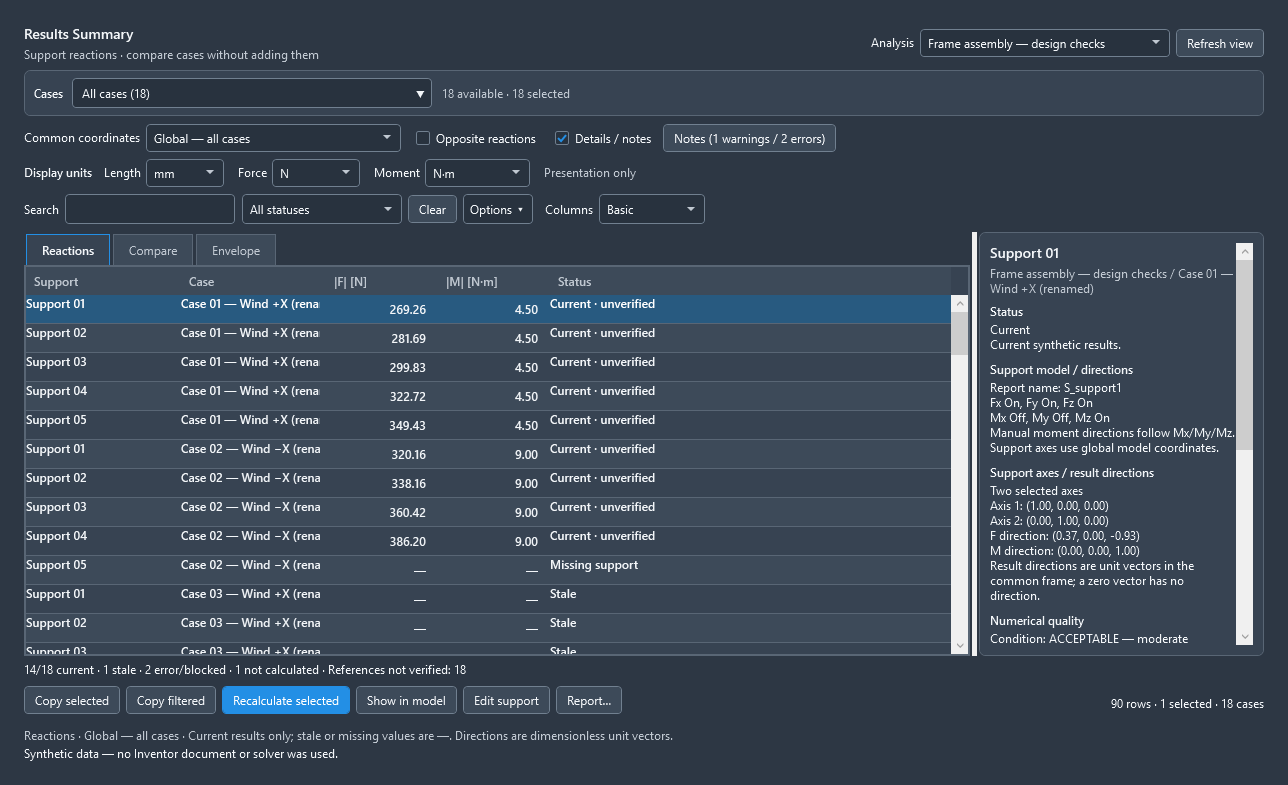The height and width of the screenshot is (785, 1288).
Task: Click the Refresh view button
Action: 1220,43
